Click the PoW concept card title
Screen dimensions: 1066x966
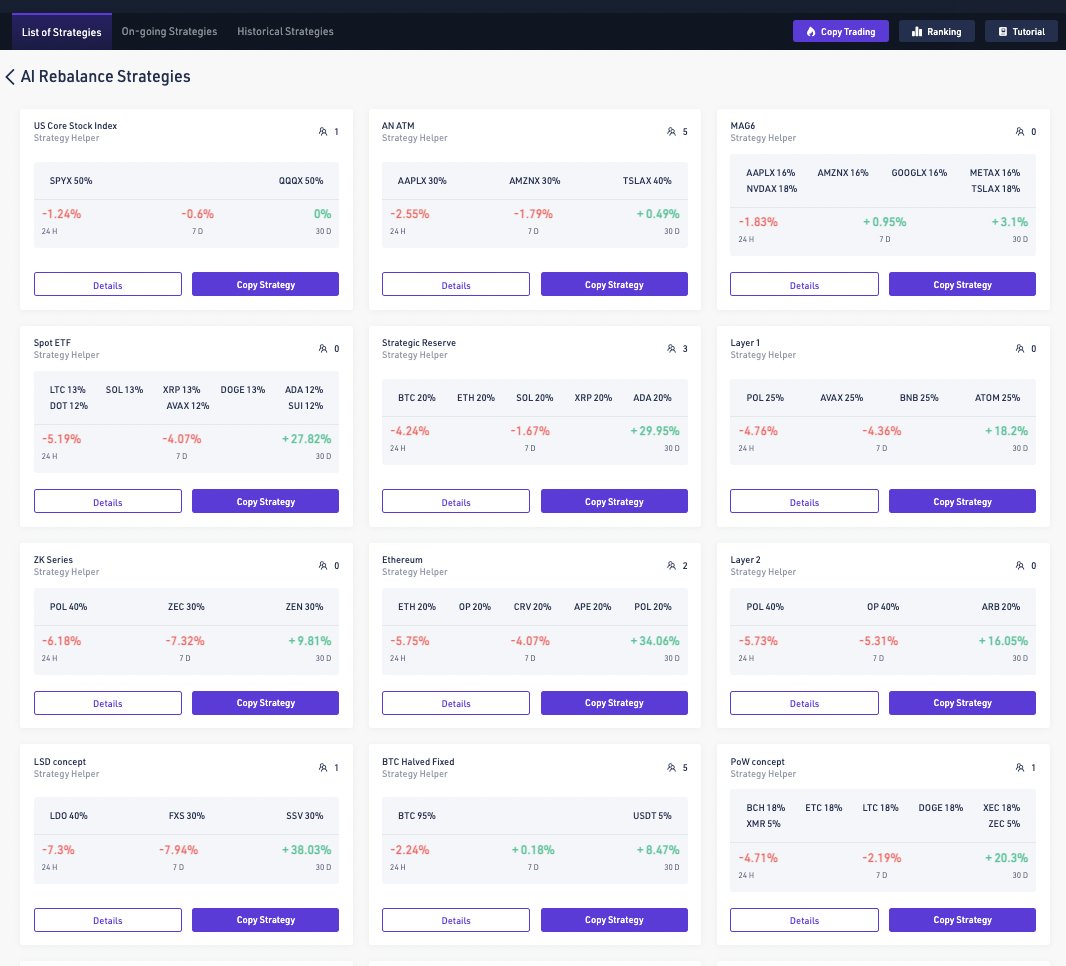(757, 761)
